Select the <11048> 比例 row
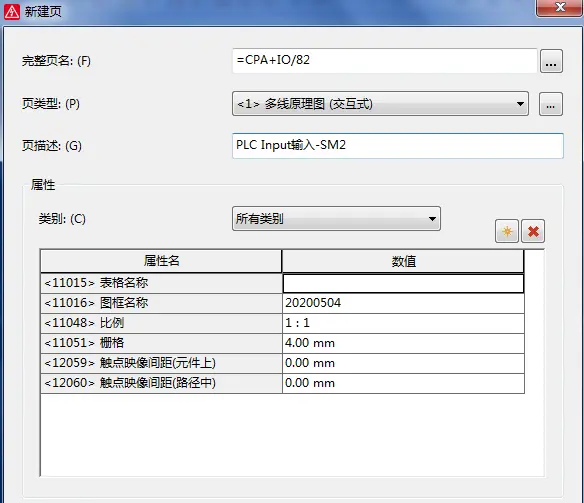 [161, 323]
